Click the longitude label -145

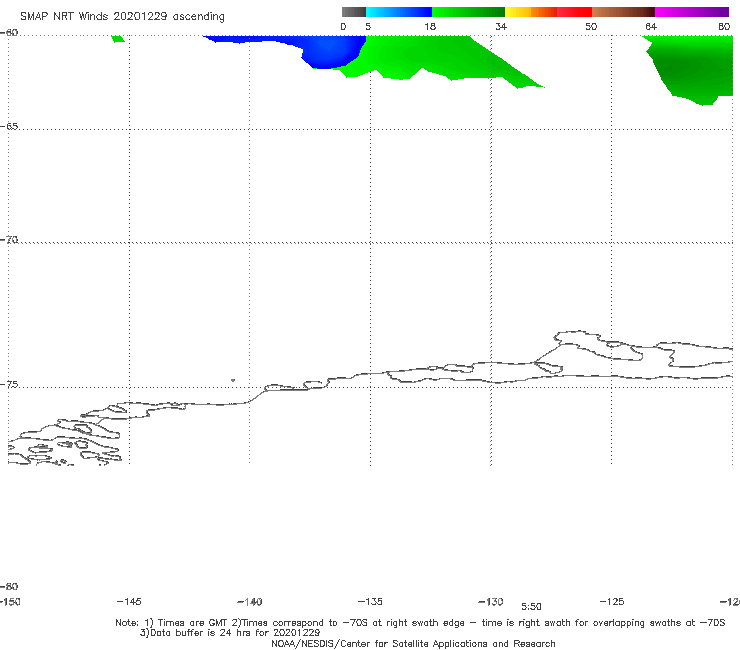(129, 602)
